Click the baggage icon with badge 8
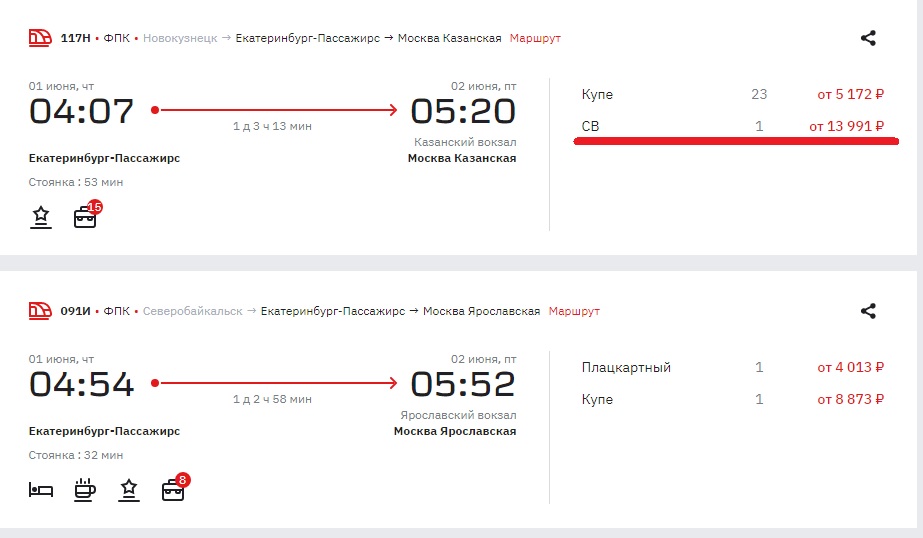 pyautogui.click(x=175, y=488)
